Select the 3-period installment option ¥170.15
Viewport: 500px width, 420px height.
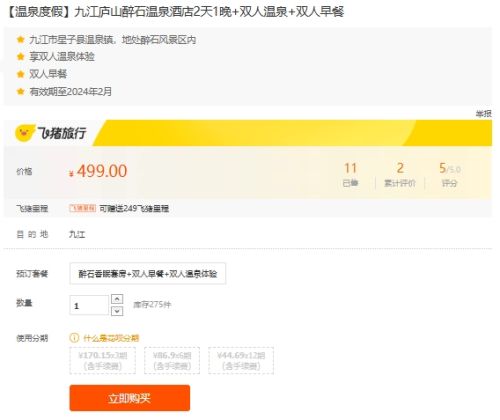pyautogui.click(x=103, y=361)
